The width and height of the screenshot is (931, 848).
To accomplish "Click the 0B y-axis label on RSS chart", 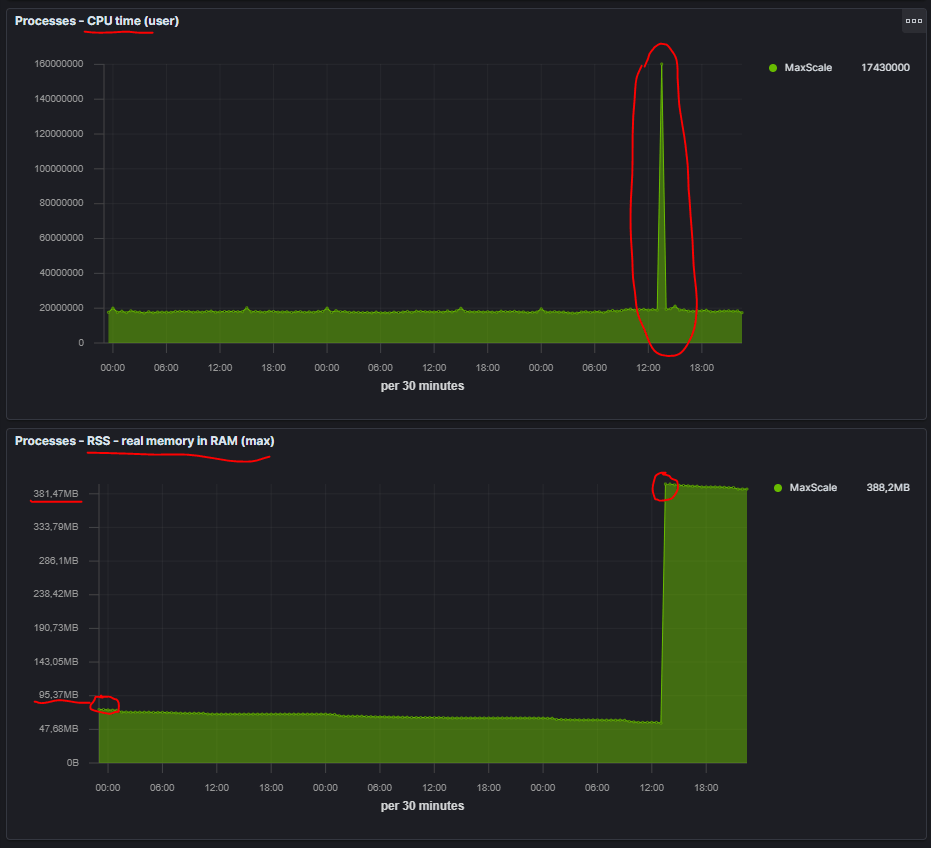I will (x=72, y=763).
